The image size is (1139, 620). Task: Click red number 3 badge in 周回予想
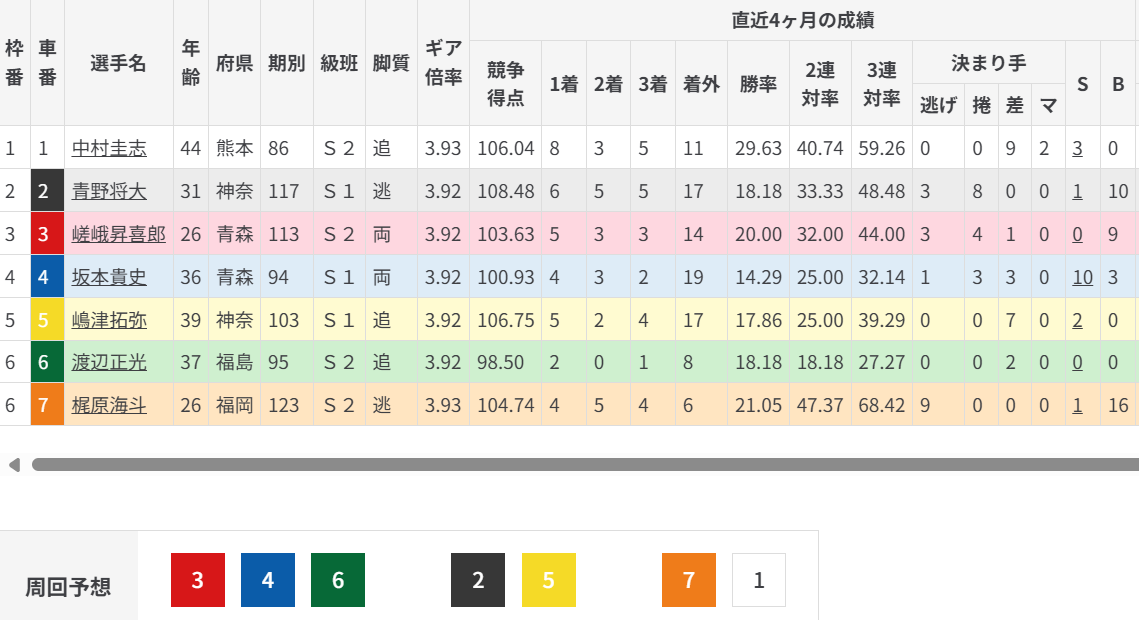pos(198,580)
